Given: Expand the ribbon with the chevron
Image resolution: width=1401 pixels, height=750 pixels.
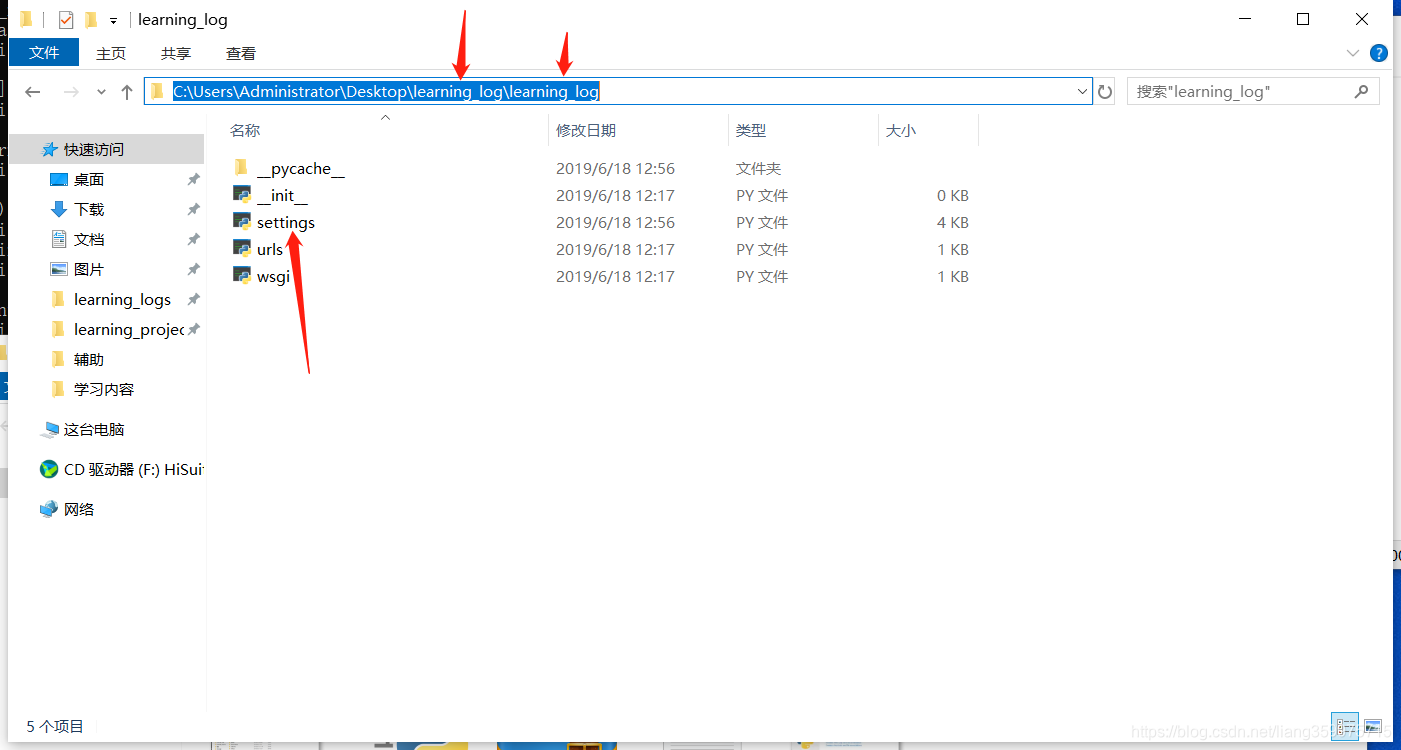Looking at the screenshot, I should coord(1352,53).
